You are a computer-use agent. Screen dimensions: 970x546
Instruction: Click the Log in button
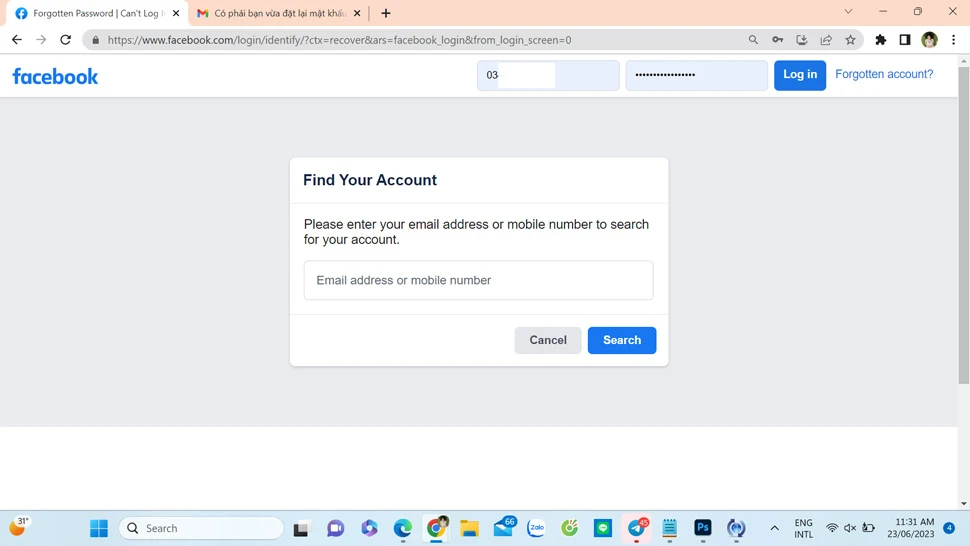800,75
